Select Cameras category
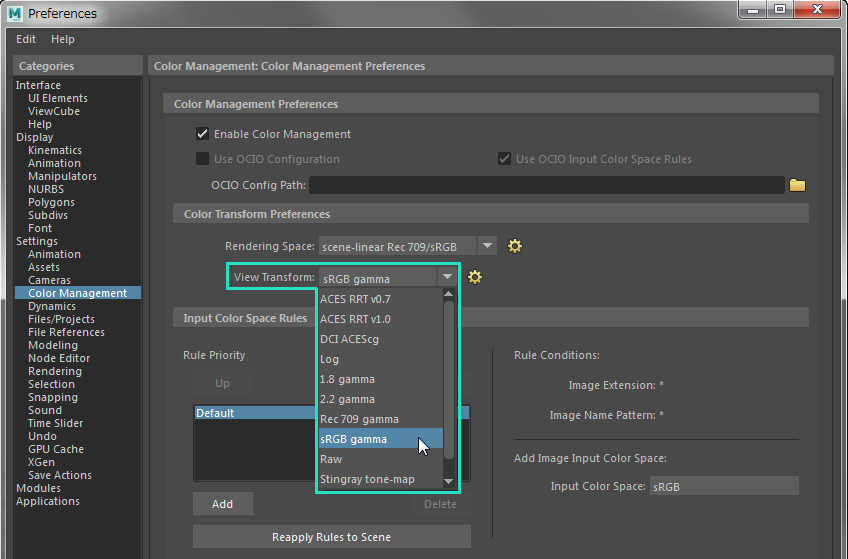 (x=49, y=280)
